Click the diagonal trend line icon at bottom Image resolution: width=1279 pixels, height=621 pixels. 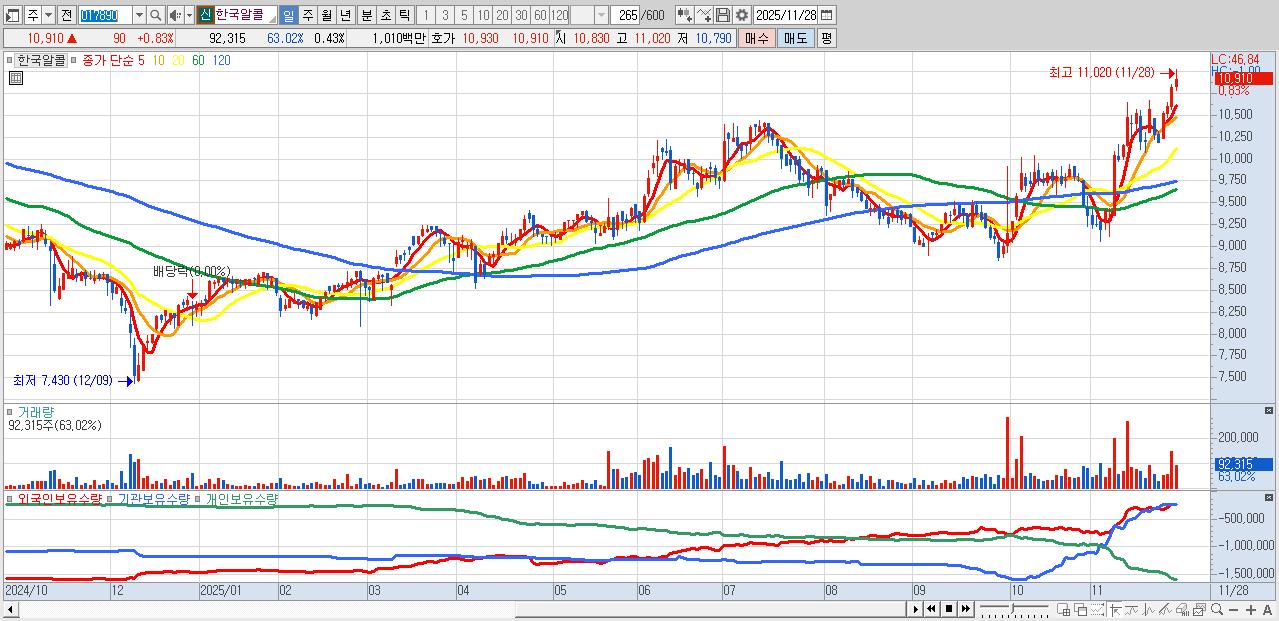tap(1165, 610)
